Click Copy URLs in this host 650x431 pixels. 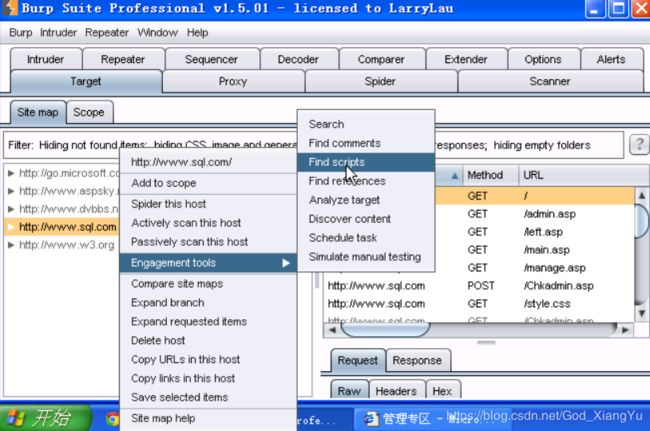coord(208,359)
